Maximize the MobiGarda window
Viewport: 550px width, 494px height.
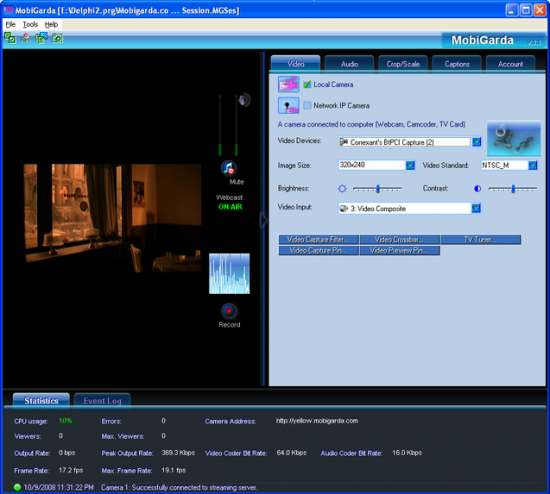526,10
